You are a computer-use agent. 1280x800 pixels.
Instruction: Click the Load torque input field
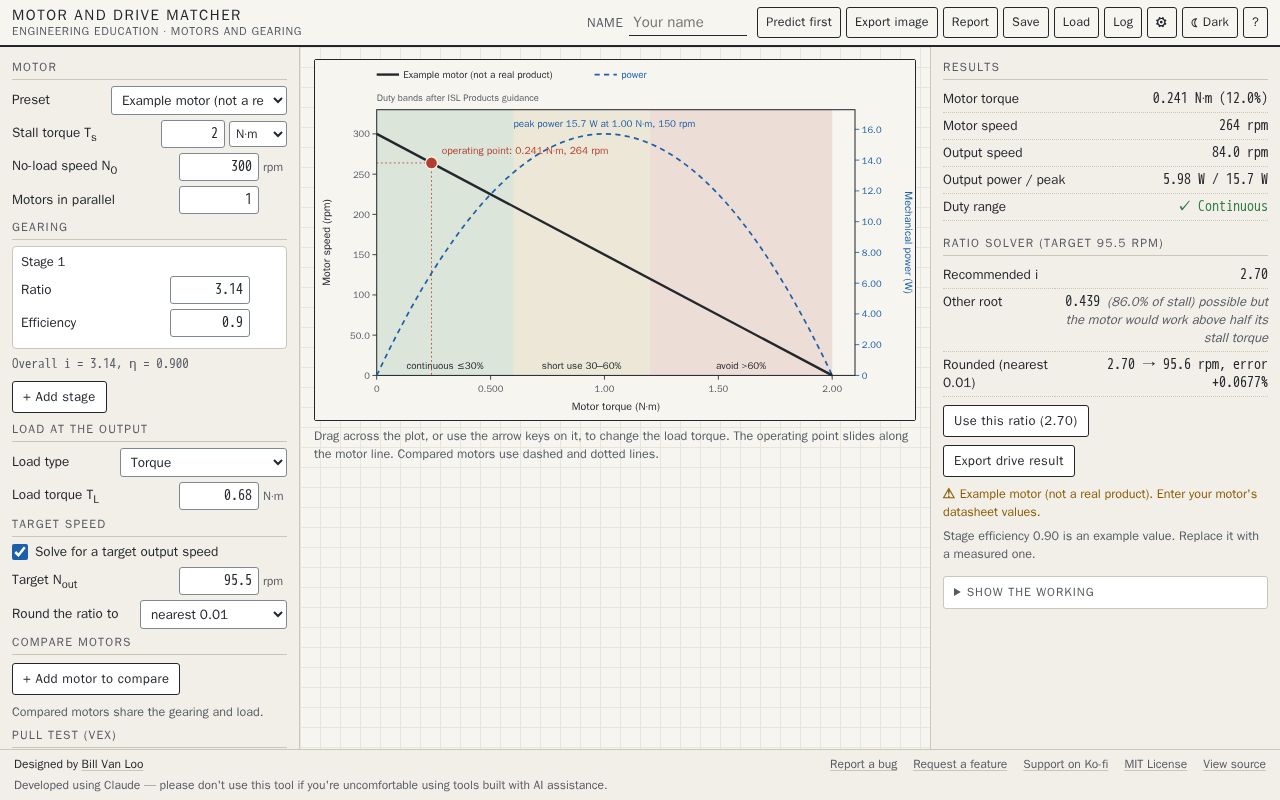[x=219, y=495]
